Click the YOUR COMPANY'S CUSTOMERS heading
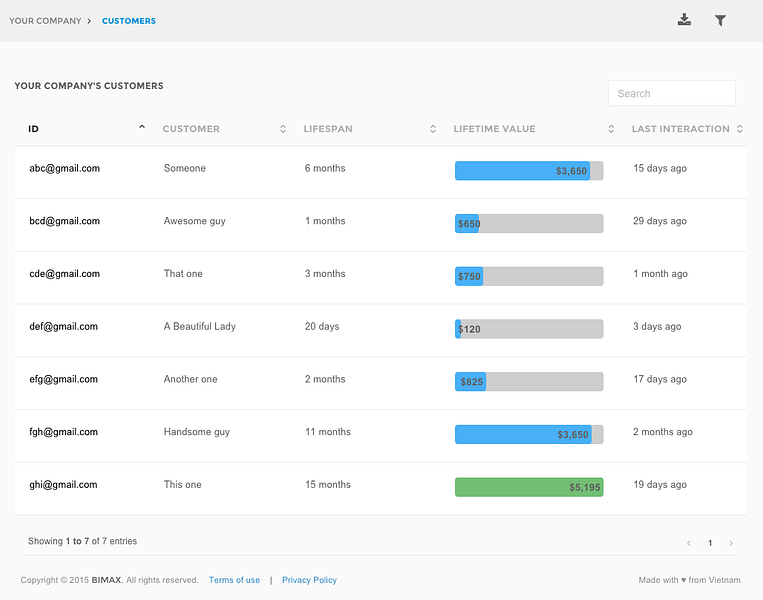763x600 pixels. pyautogui.click(x=89, y=86)
